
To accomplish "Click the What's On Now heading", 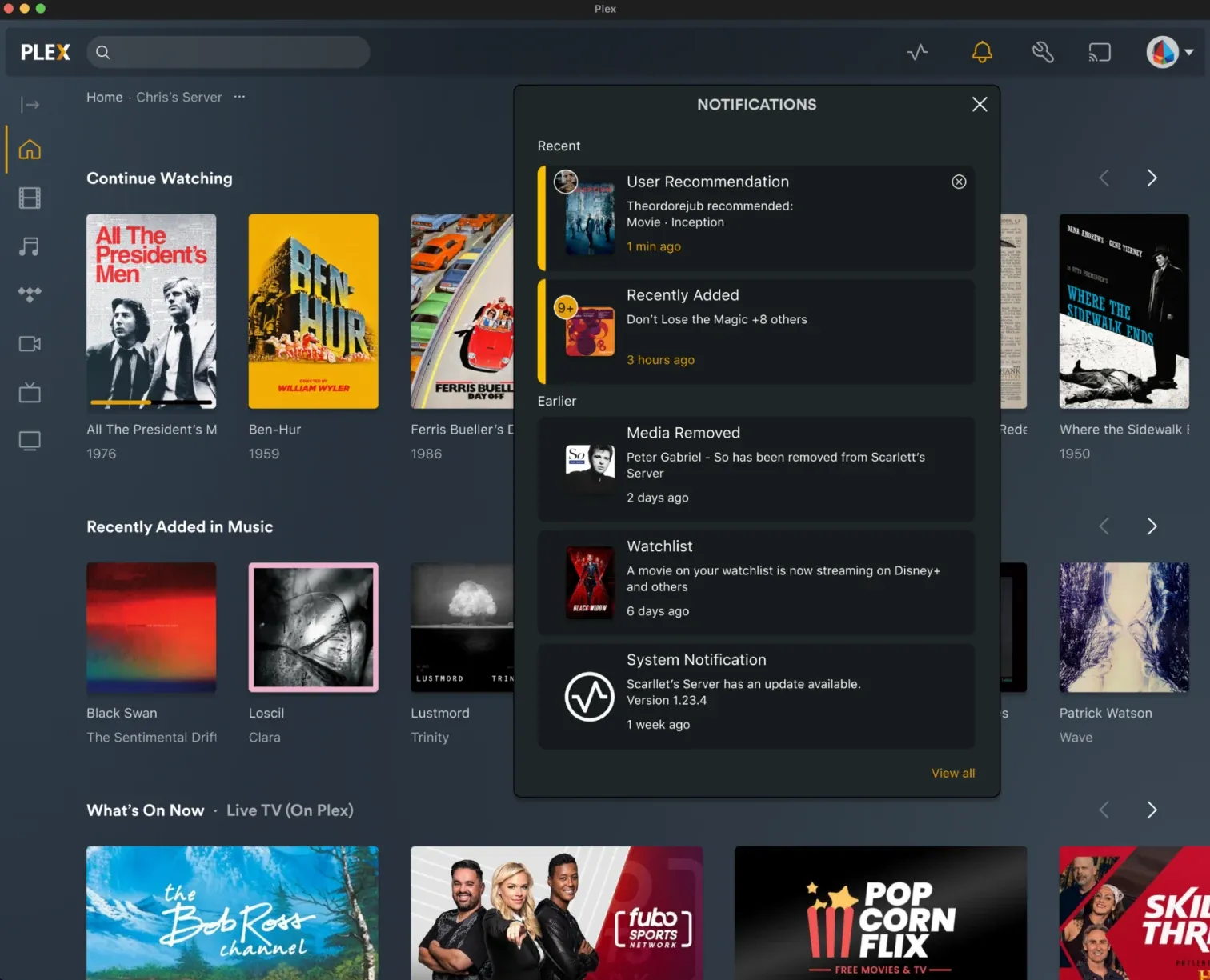I will pos(146,810).
